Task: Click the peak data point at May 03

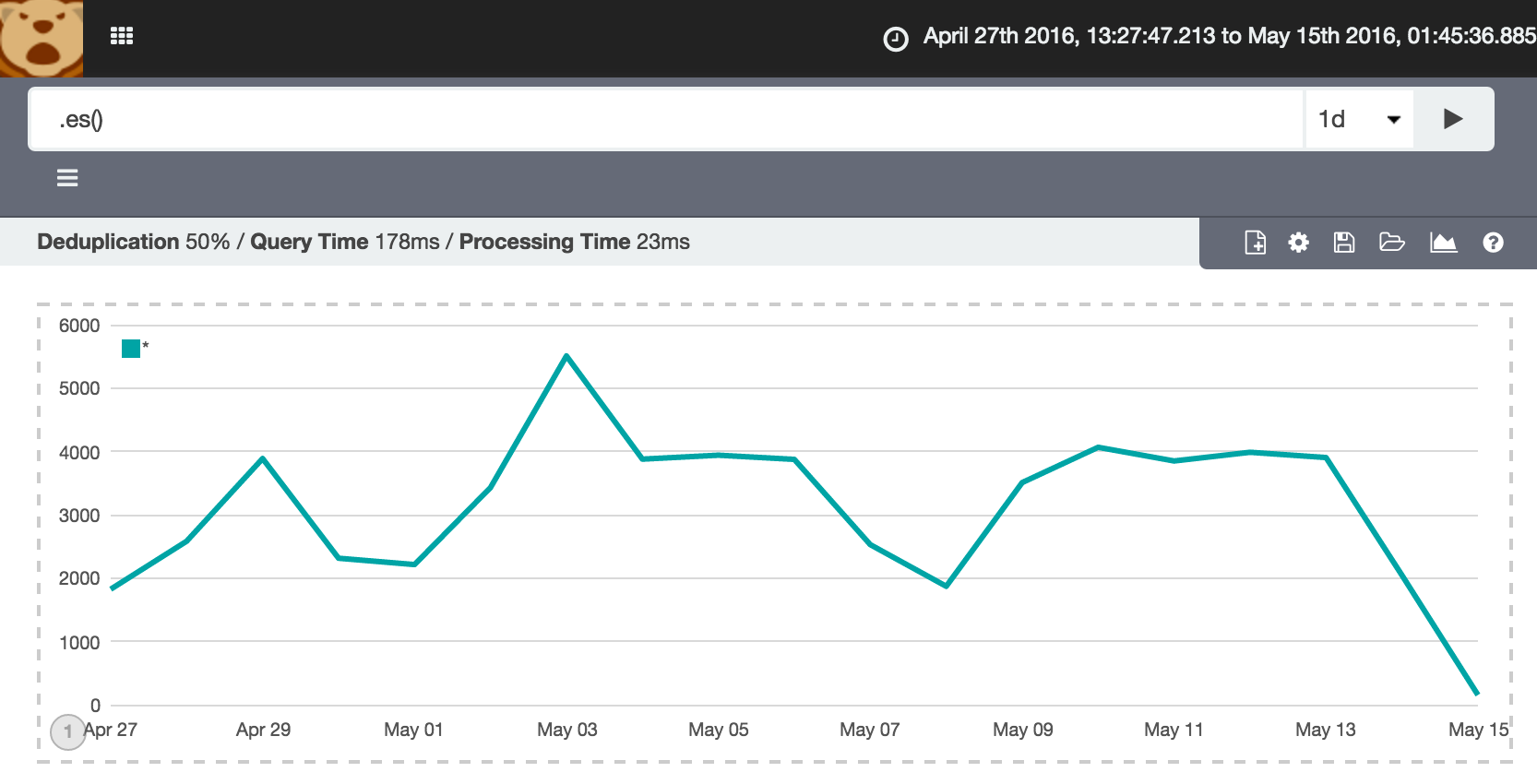Action: click(x=566, y=356)
